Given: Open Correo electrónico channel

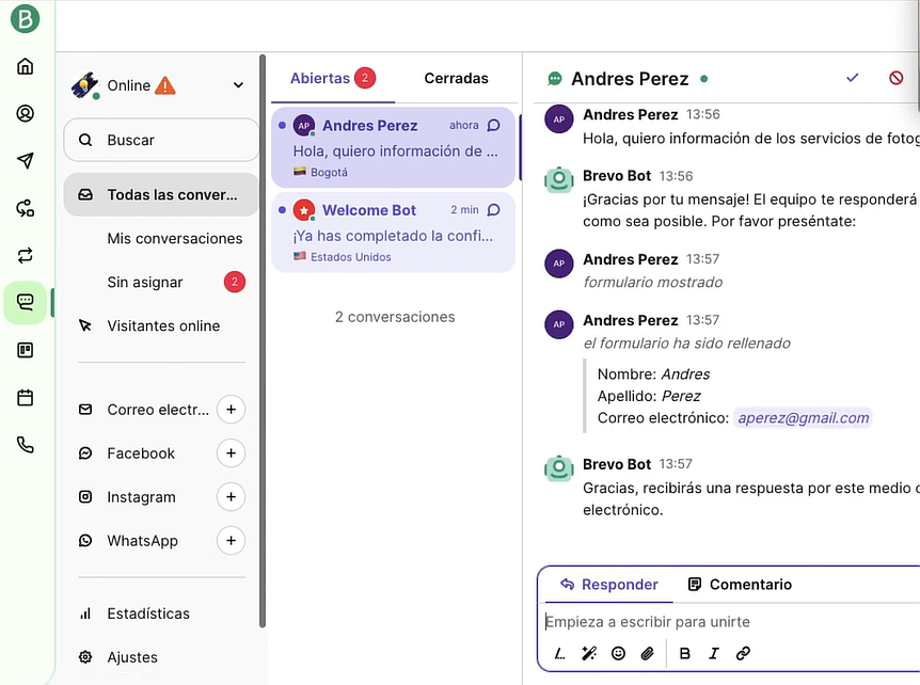Looking at the screenshot, I should (x=144, y=410).
